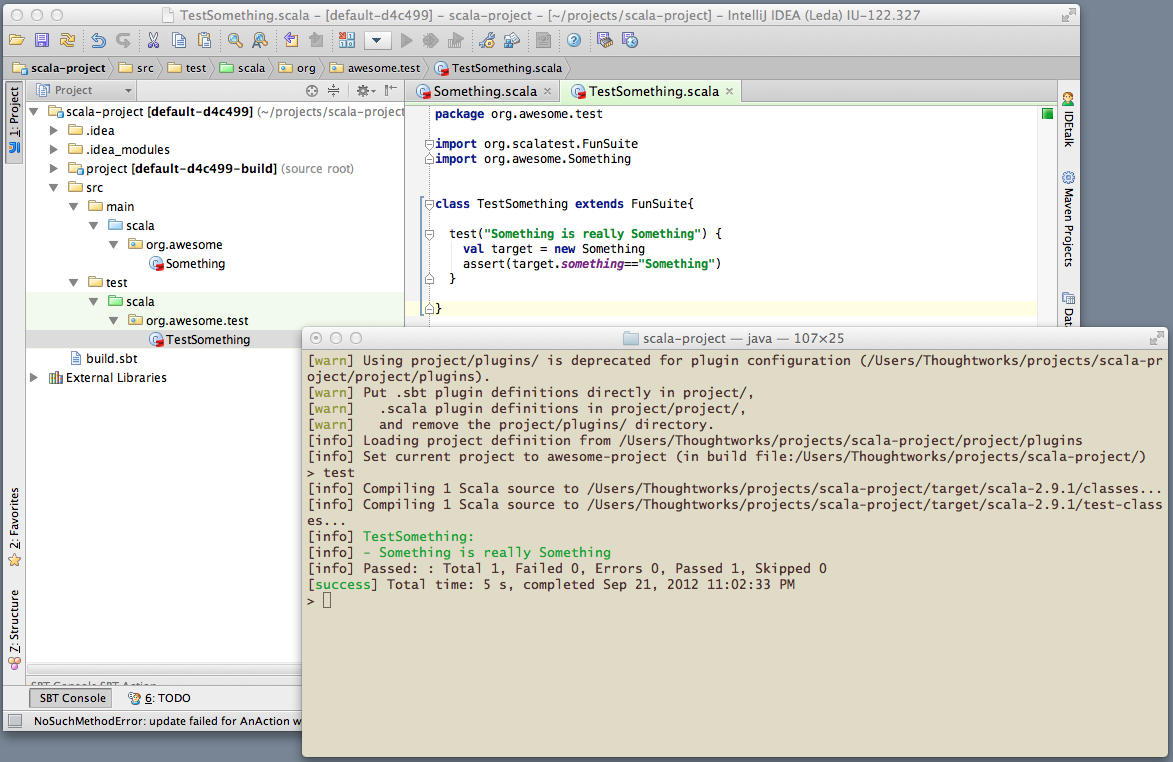The width and height of the screenshot is (1173, 762).
Task: Click the Paste clipboard icon
Action: [204, 40]
